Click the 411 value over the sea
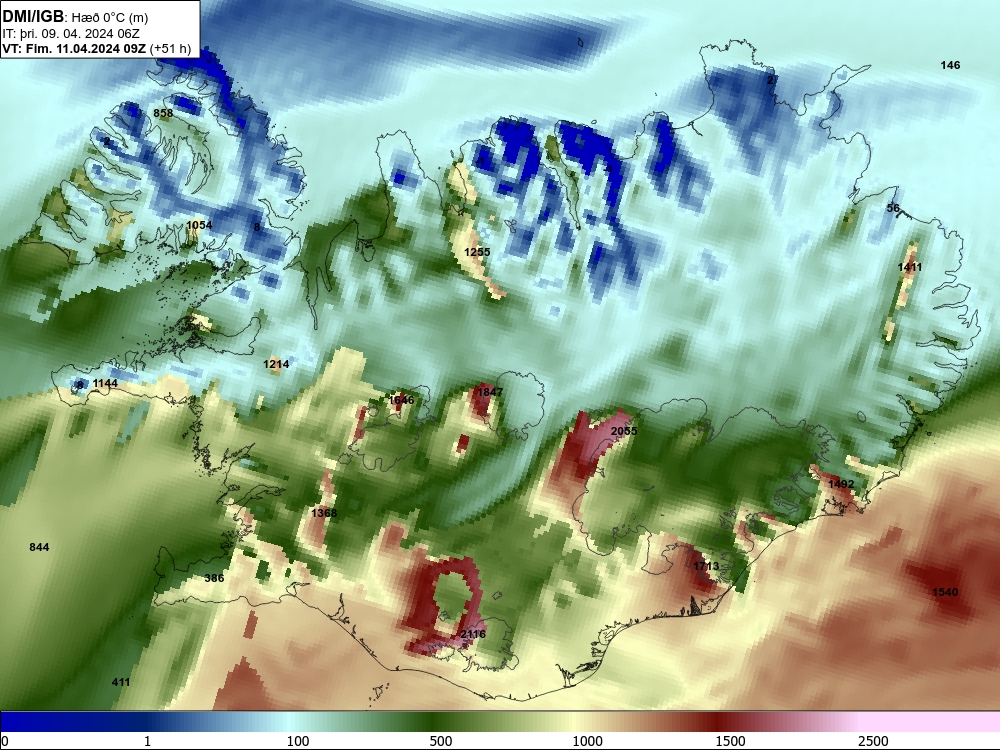Screen dimensions: 1000x750 pyautogui.click(x=121, y=682)
